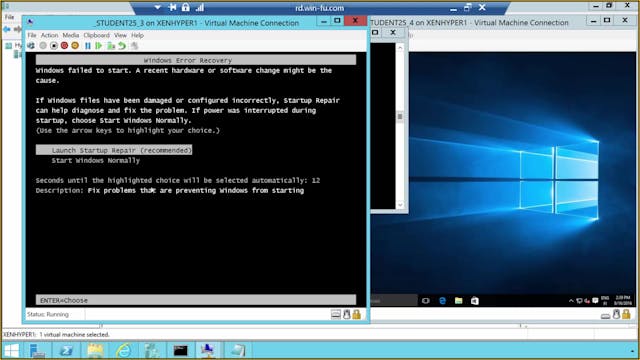Open File Explorer from host taskbar
The image size is (640, 360).
tap(95, 351)
